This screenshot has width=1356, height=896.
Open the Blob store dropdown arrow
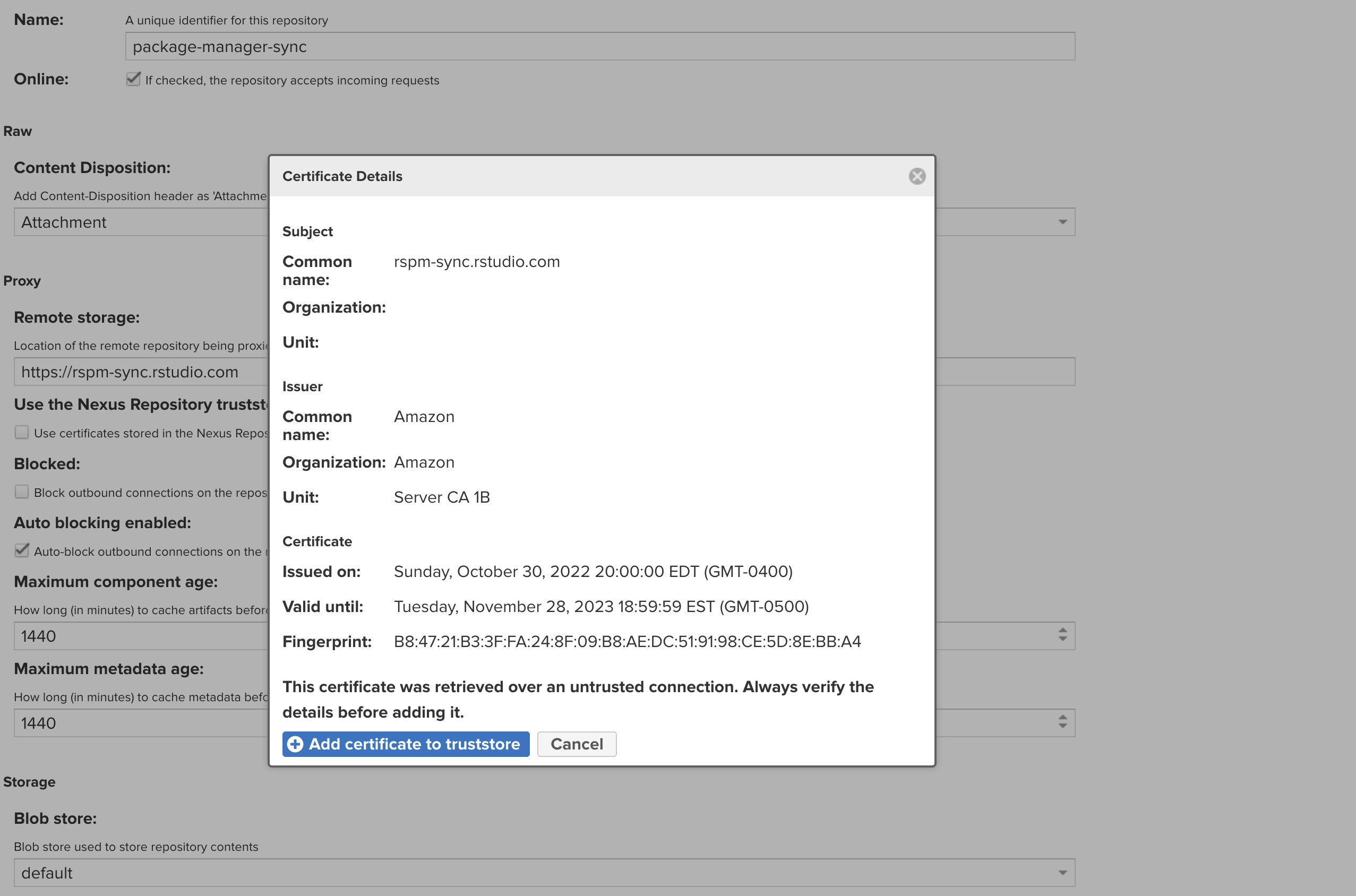[1062, 873]
